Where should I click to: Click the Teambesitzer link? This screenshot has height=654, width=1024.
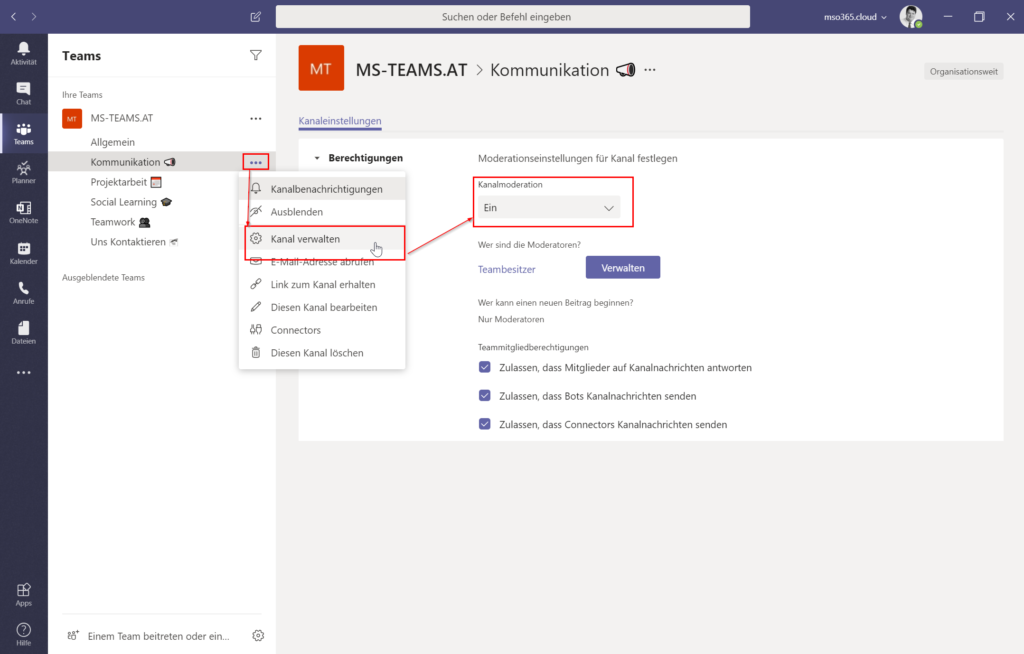506,269
